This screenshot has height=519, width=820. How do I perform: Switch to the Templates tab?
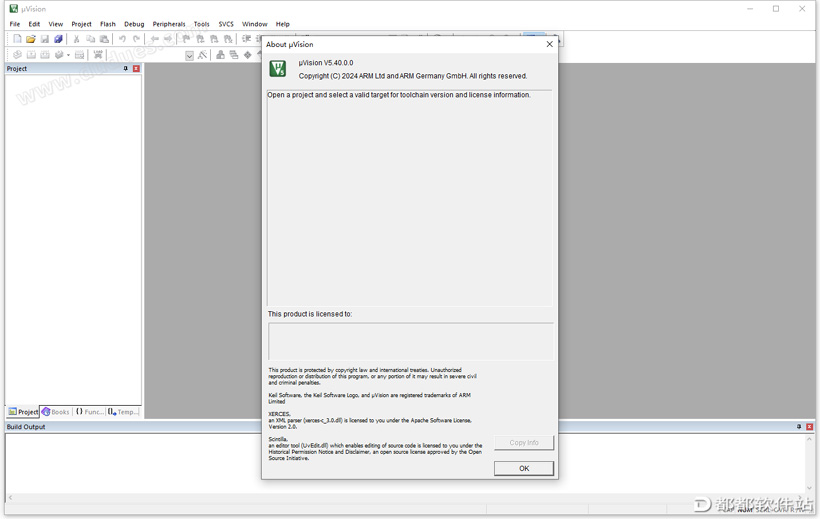tap(123, 412)
